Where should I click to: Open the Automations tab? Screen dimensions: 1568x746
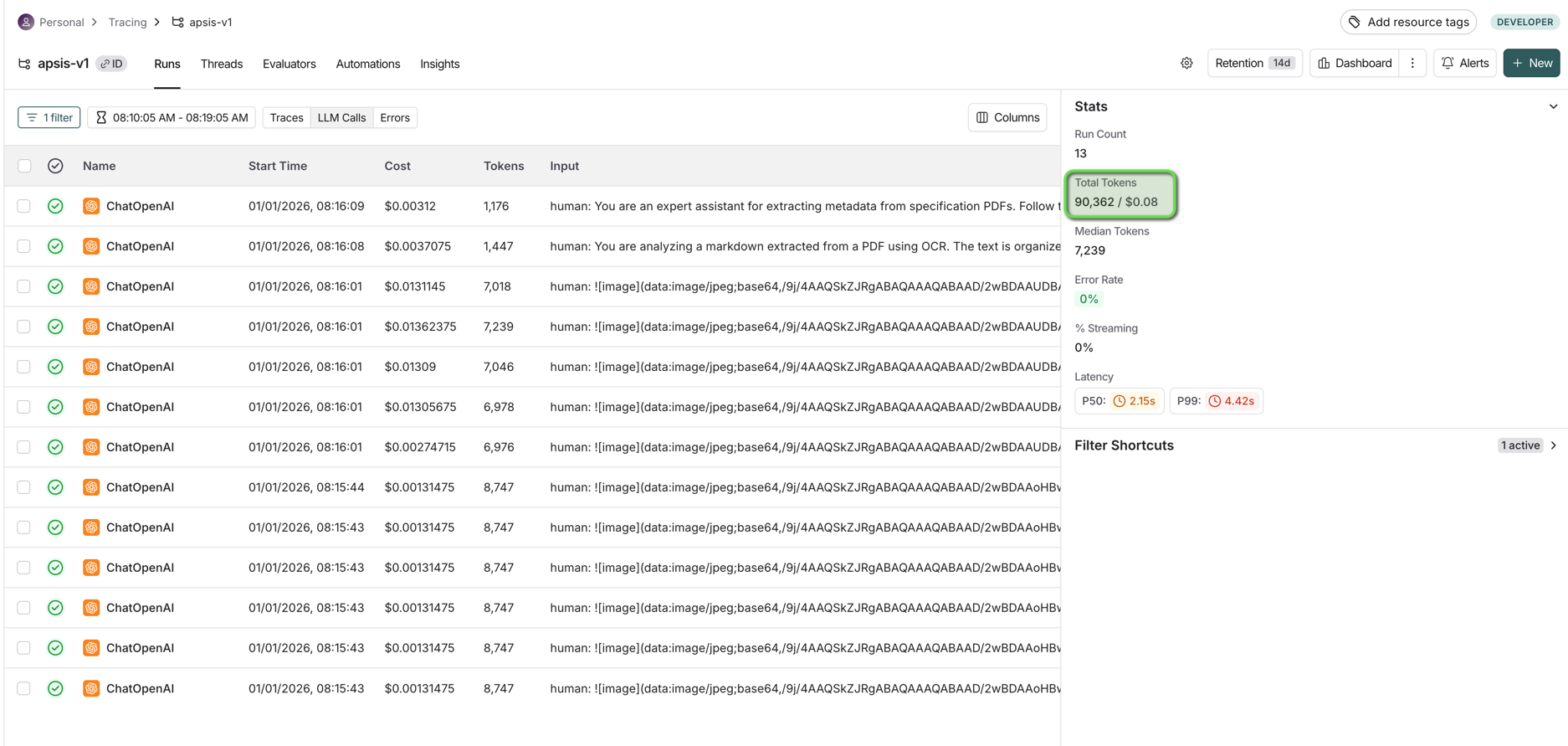[x=368, y=64]
